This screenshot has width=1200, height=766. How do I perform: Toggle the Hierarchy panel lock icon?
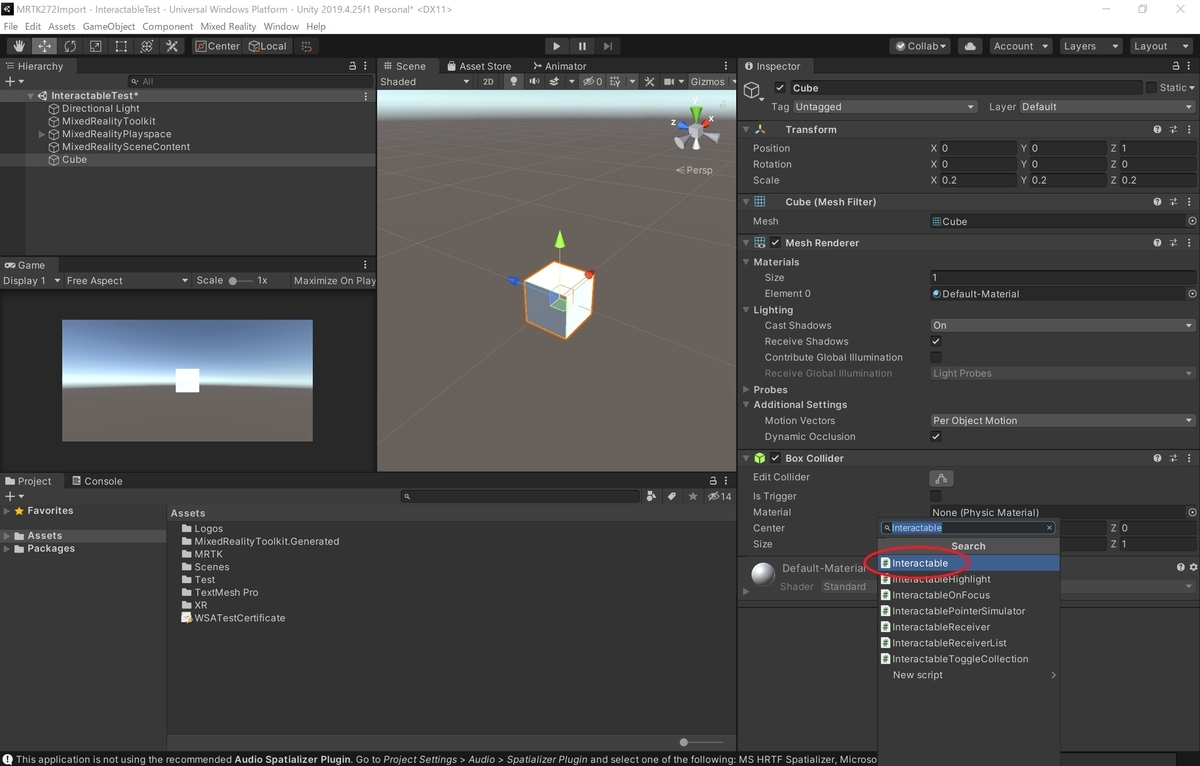352,66
